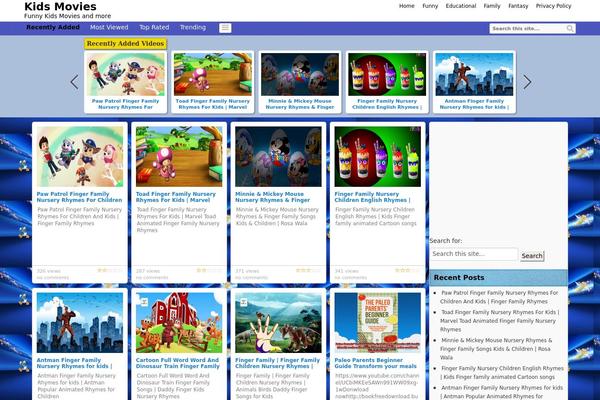Click the sidebar Search button
This screenshot has width=600, height=400.
[532, 256]
